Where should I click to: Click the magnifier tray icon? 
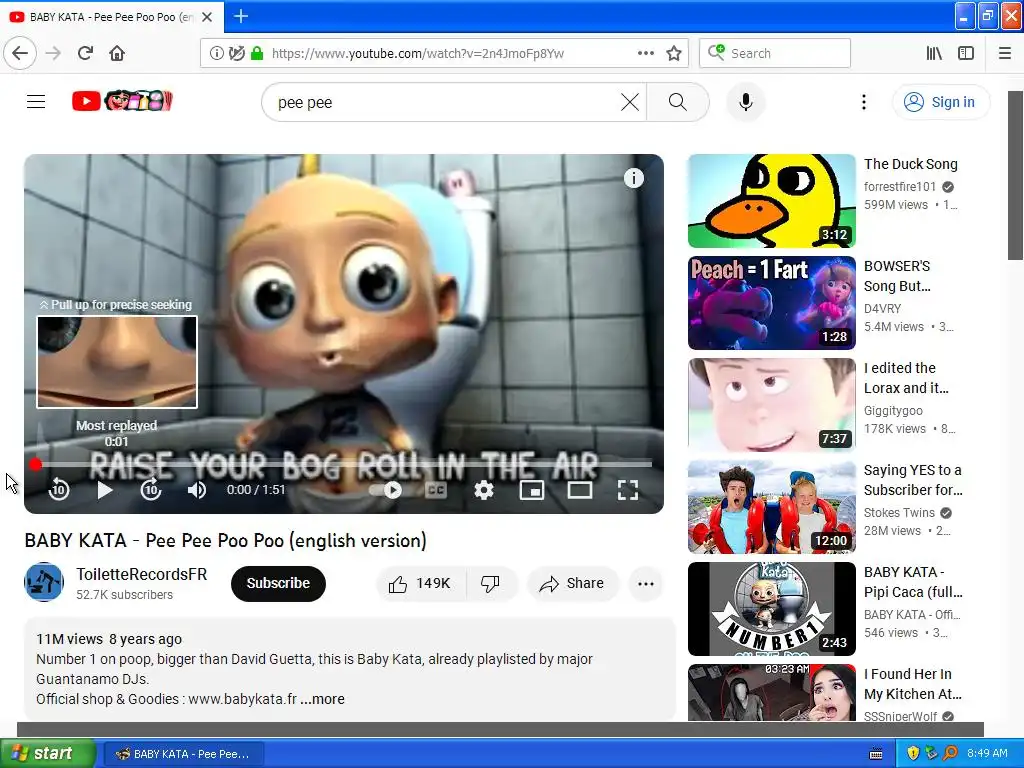[950, 754]
